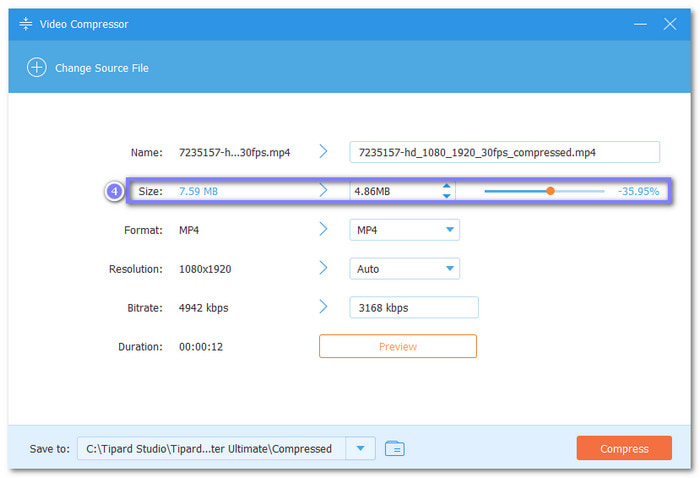Click the Video Compressor app icon in title bar
Image resolution: width=700 pixels, height=478 pixels.
click(26, 23)
